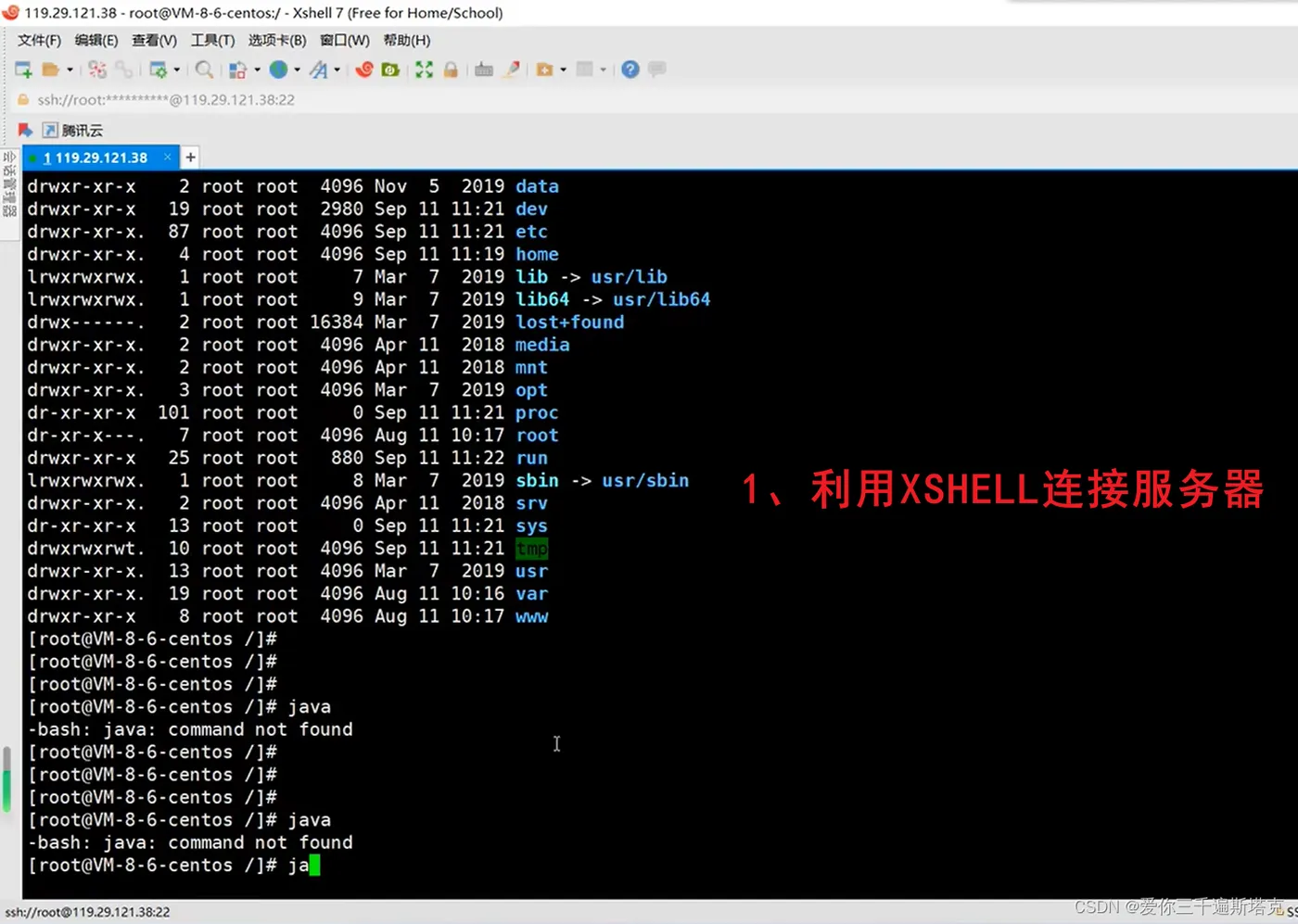Open the 查看(V) menu
Screen dimensions: 1298x924
click(154, 41)
